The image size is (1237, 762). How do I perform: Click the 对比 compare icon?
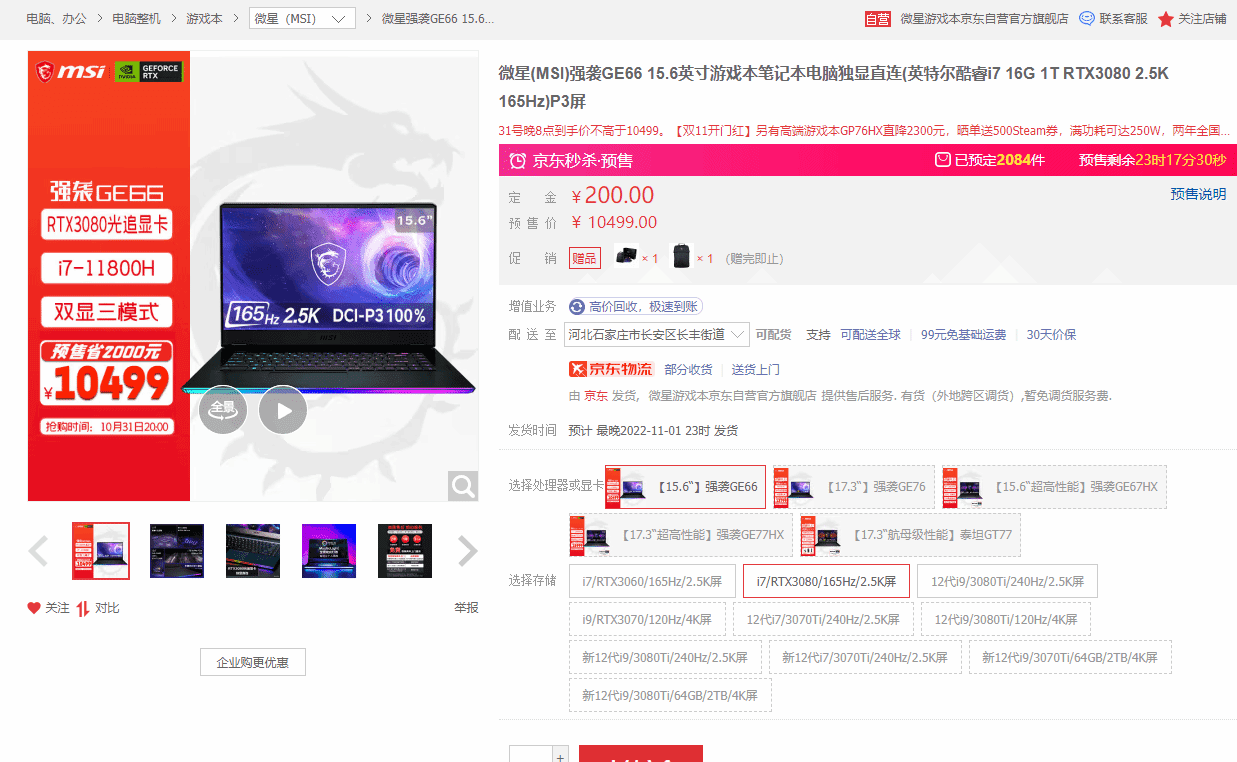coord(83,608)
